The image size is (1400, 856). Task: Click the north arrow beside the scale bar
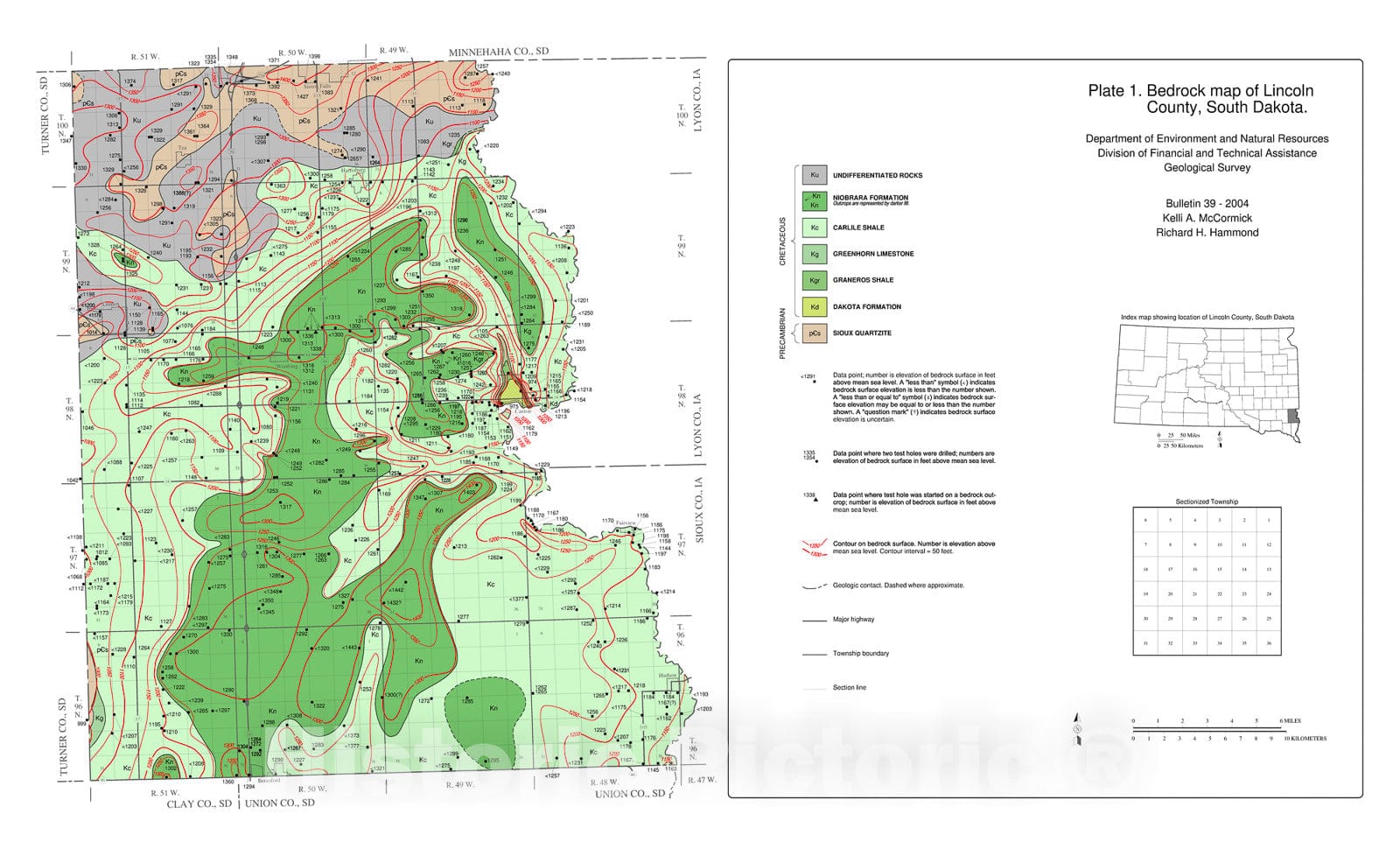(x=1078, y=730)
